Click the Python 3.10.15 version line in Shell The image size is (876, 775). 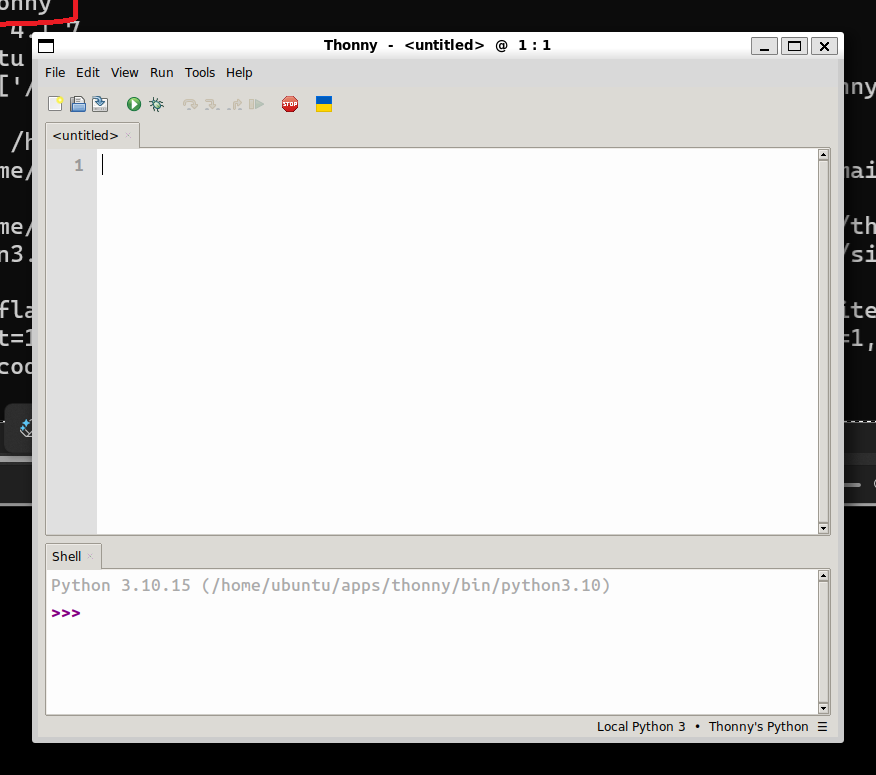point(330,586)
